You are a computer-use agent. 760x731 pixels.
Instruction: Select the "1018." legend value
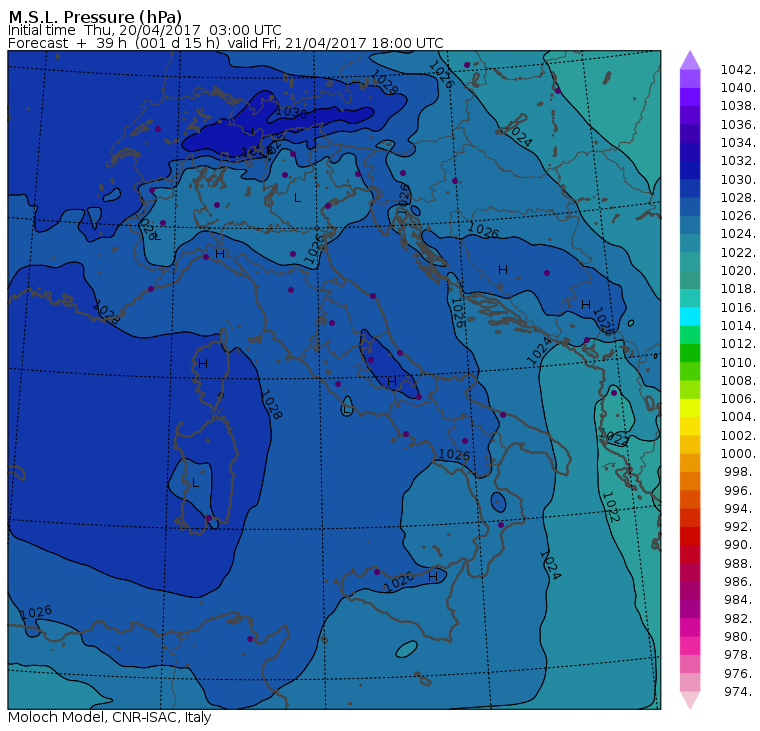[x=738, y=289]
